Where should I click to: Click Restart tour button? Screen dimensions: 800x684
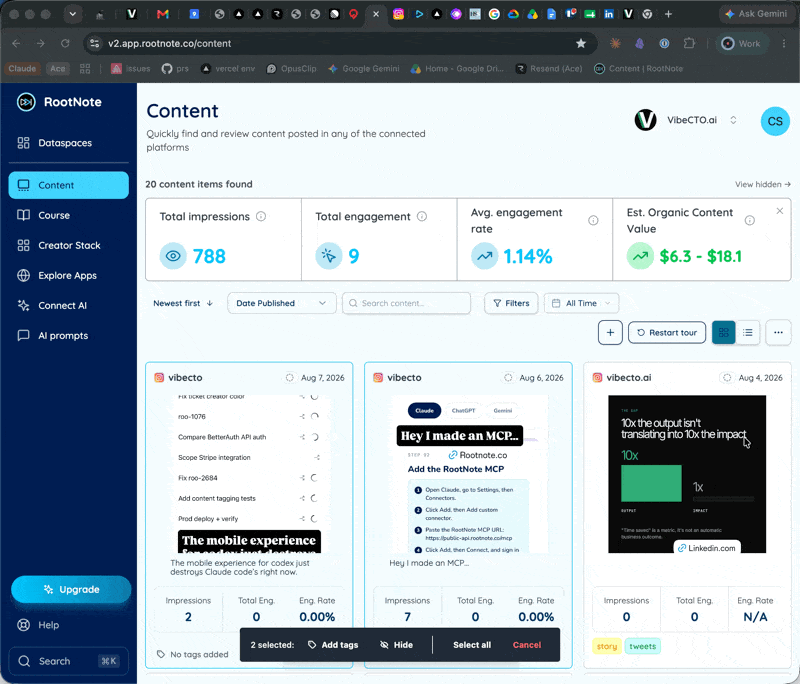click(667, 333)
